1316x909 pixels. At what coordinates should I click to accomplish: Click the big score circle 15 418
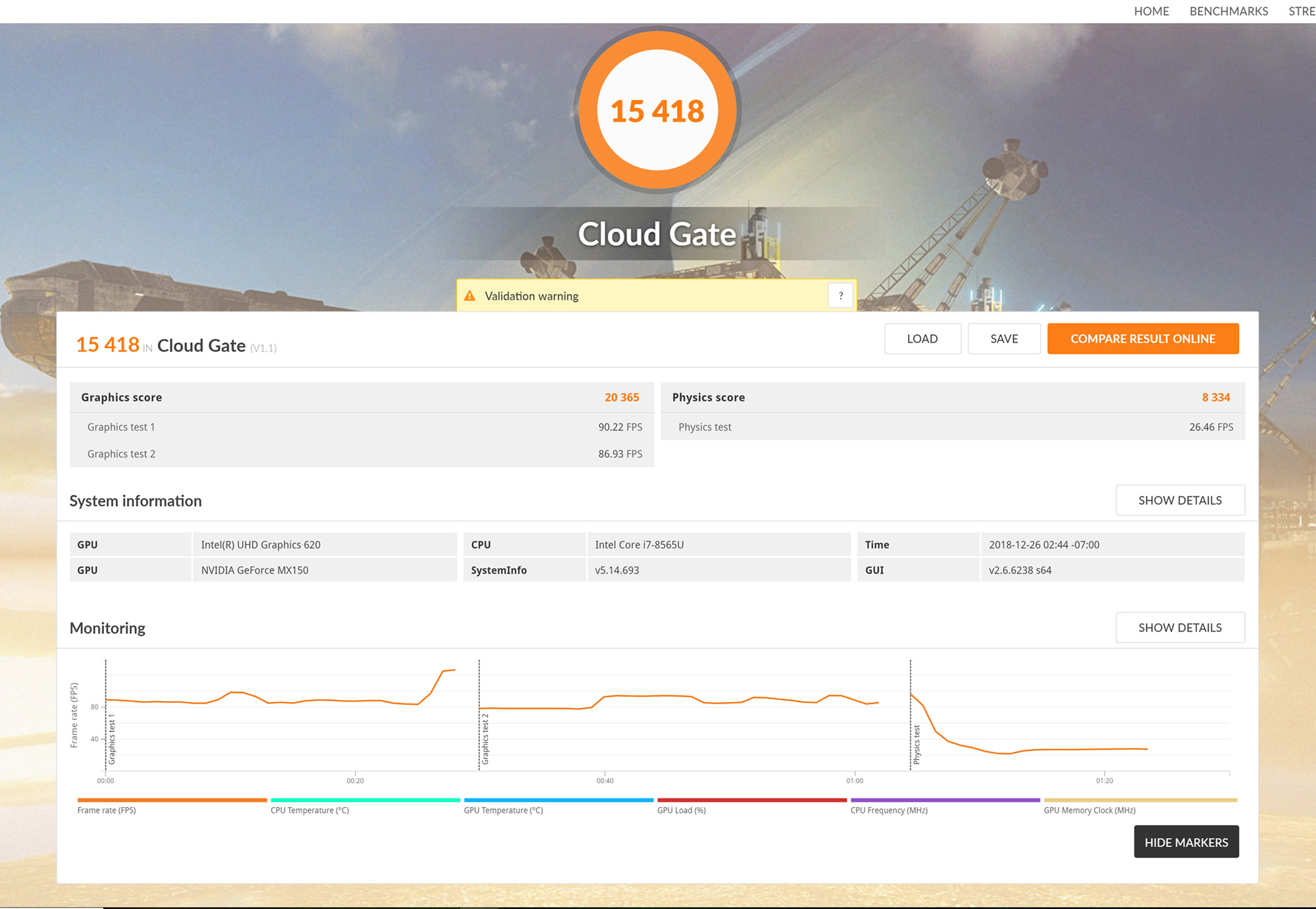(x=657, y=111)
